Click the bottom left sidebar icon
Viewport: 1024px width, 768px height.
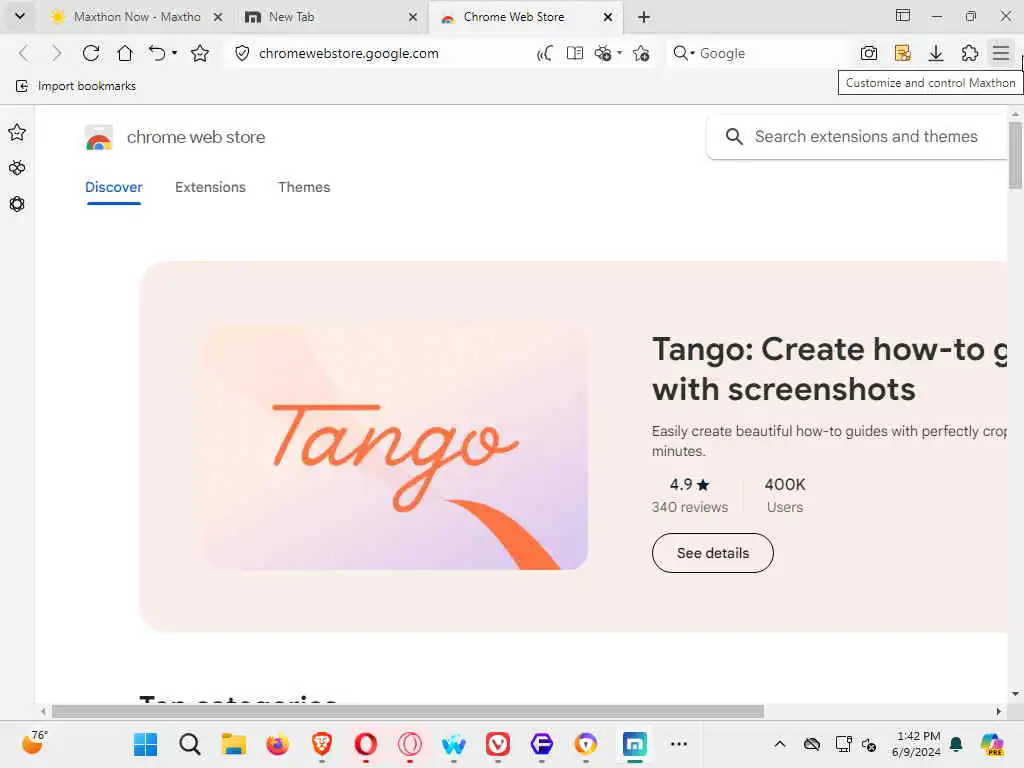(x=17, y=204)
